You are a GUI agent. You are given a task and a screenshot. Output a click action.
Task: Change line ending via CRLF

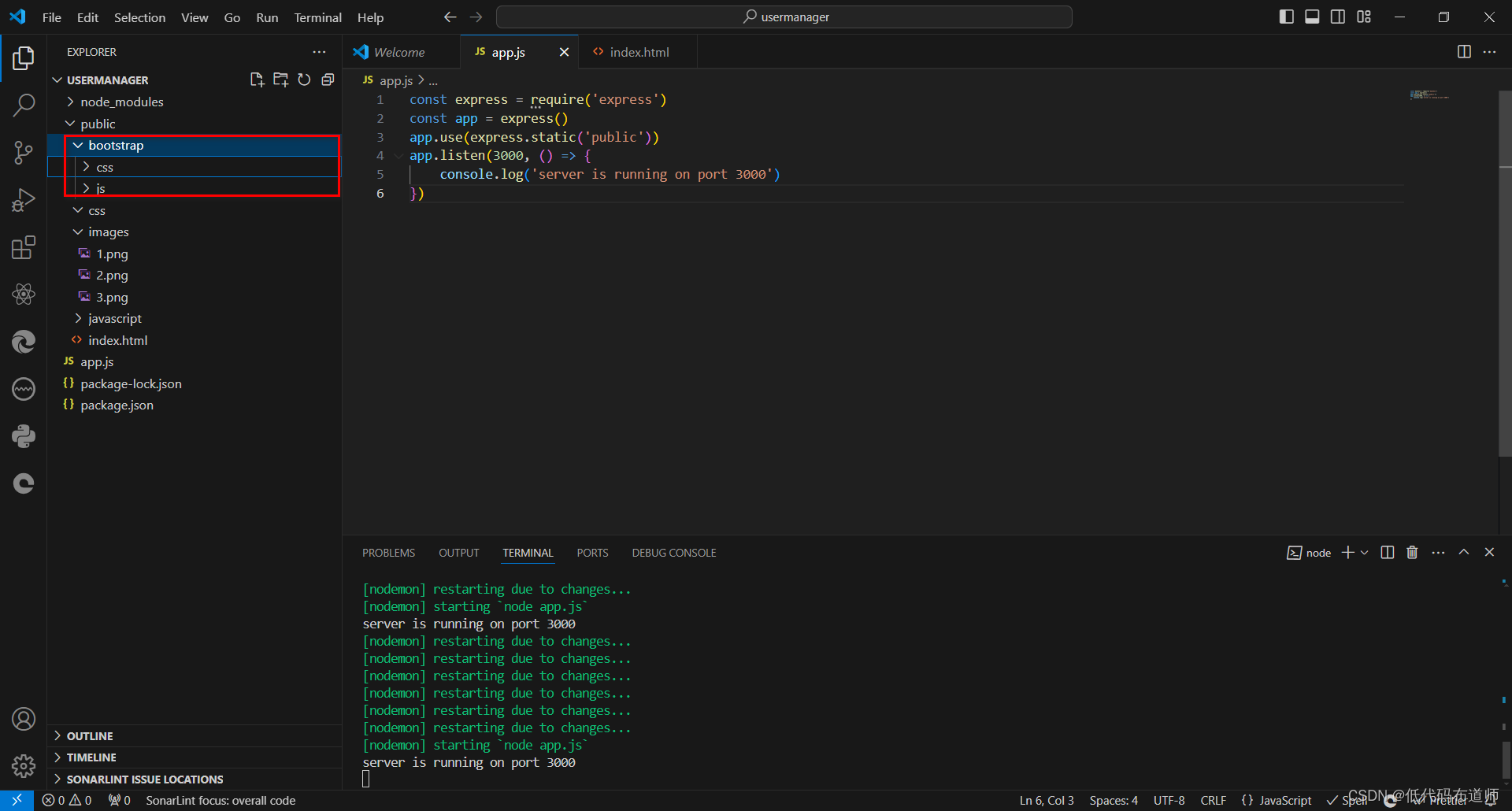pos(1213,800)
